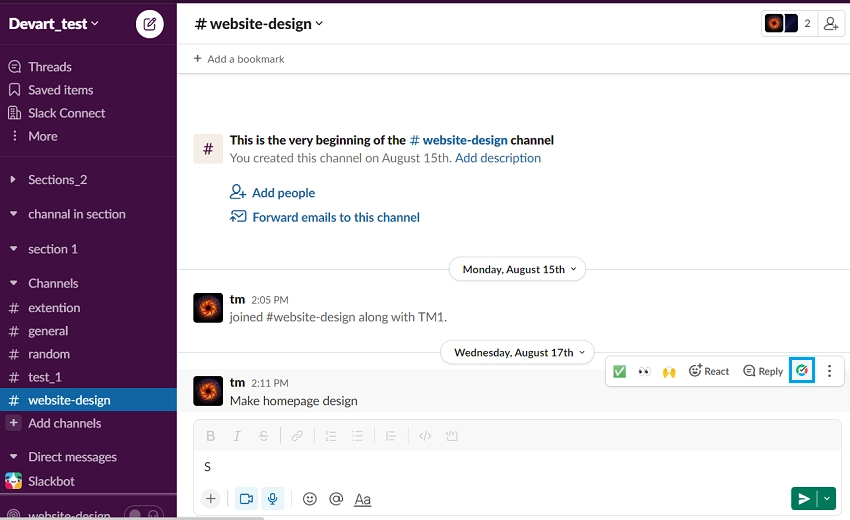Viewport: 850px width, 520px height.
Task: Click the Add description link
Action: tap(498, 158)
